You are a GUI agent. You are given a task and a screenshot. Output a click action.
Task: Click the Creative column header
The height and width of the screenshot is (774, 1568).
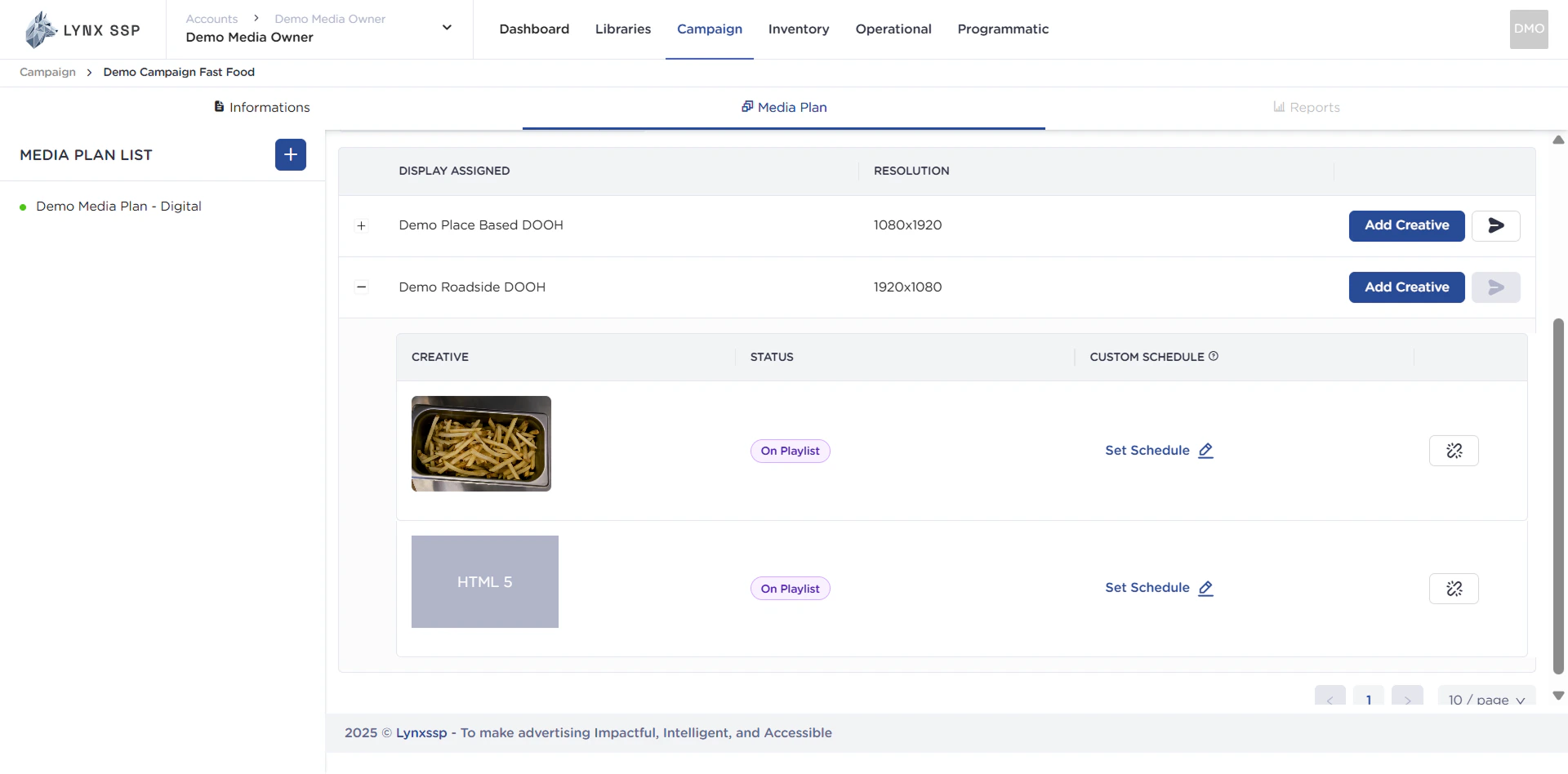point(440,357)
